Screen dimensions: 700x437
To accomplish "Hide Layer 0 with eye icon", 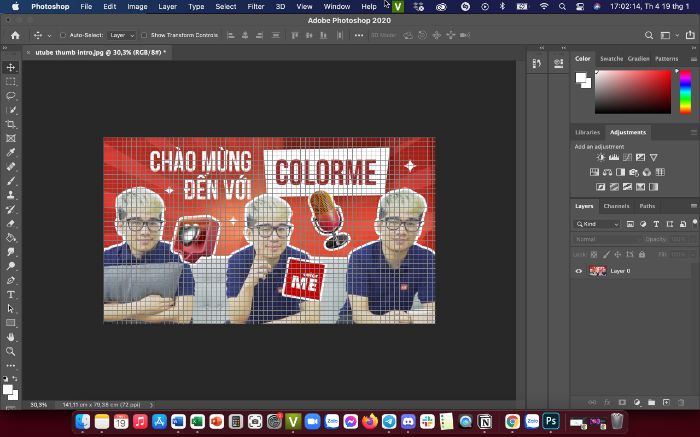I will [579, 271].
